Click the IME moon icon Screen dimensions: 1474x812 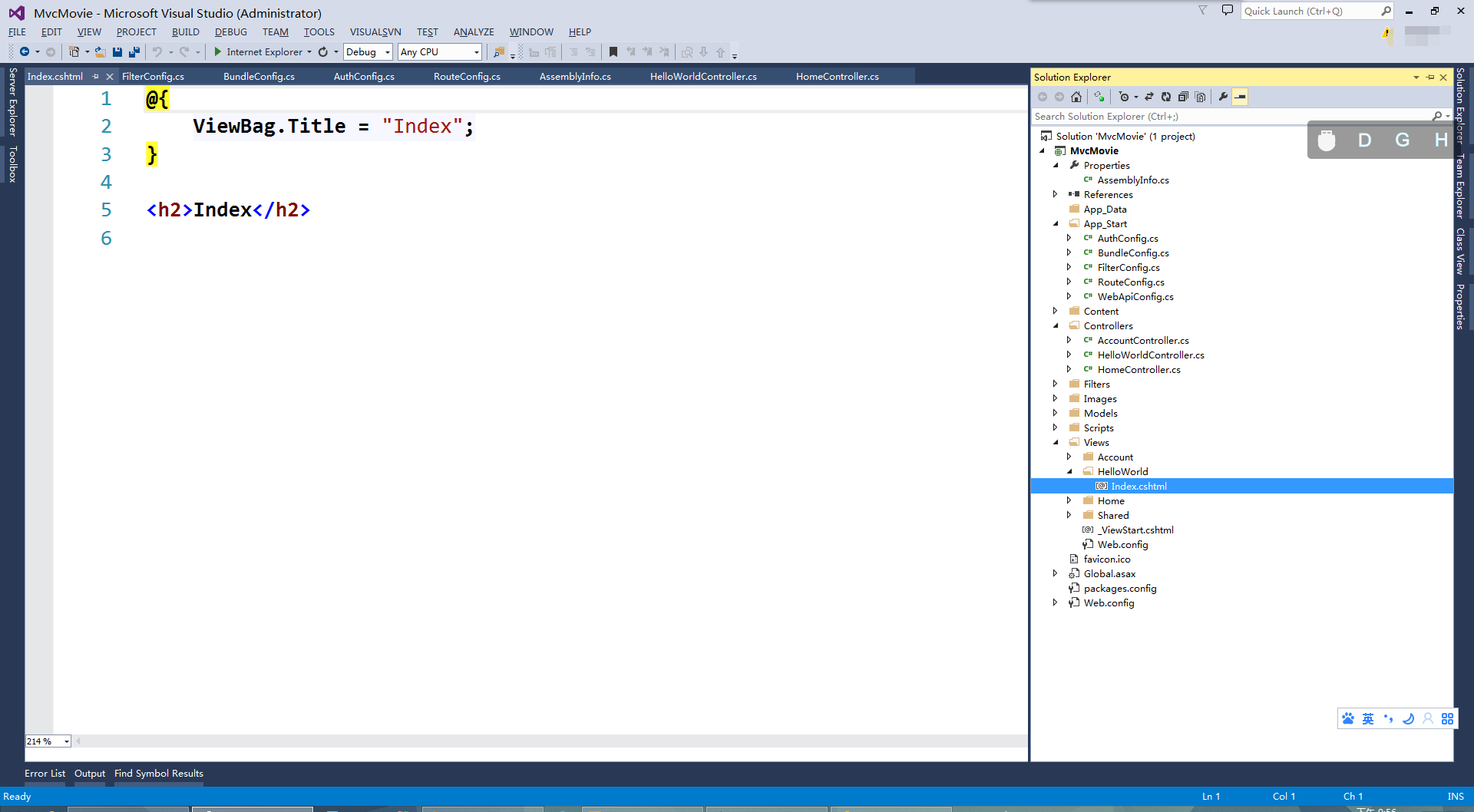tap(1408, 719)
